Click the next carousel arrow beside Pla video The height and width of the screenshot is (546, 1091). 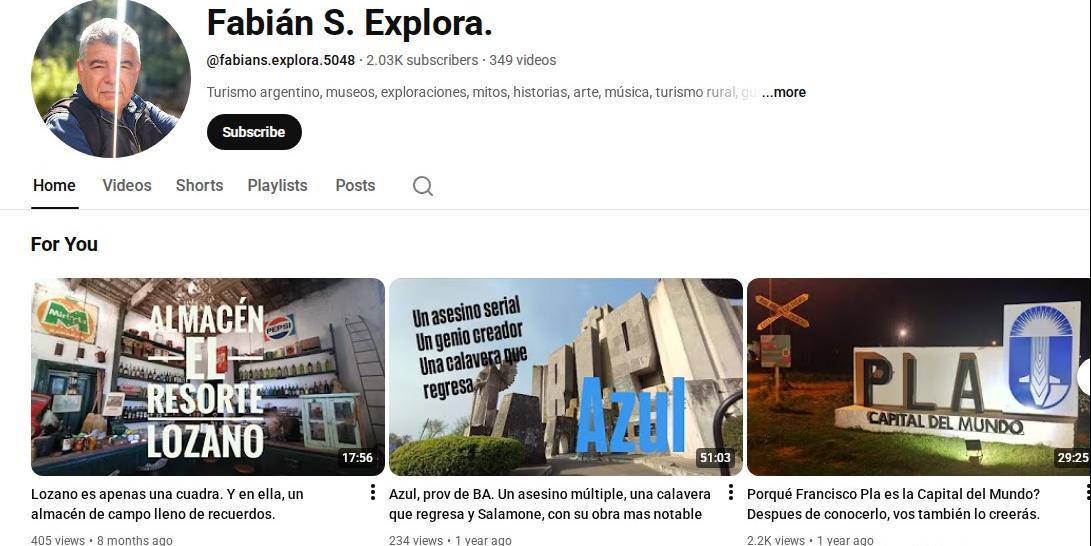pos(1085,377)
